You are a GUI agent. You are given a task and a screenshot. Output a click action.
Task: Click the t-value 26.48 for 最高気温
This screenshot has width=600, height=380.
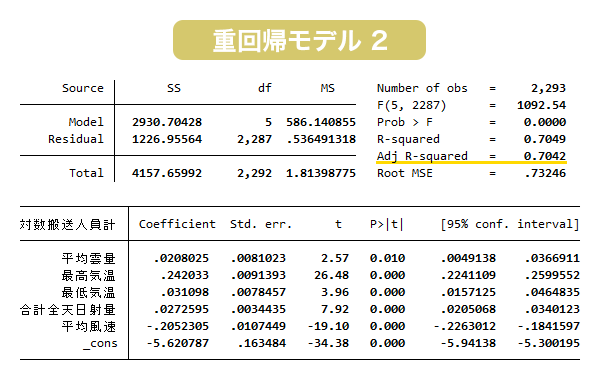tap(331, 275)
